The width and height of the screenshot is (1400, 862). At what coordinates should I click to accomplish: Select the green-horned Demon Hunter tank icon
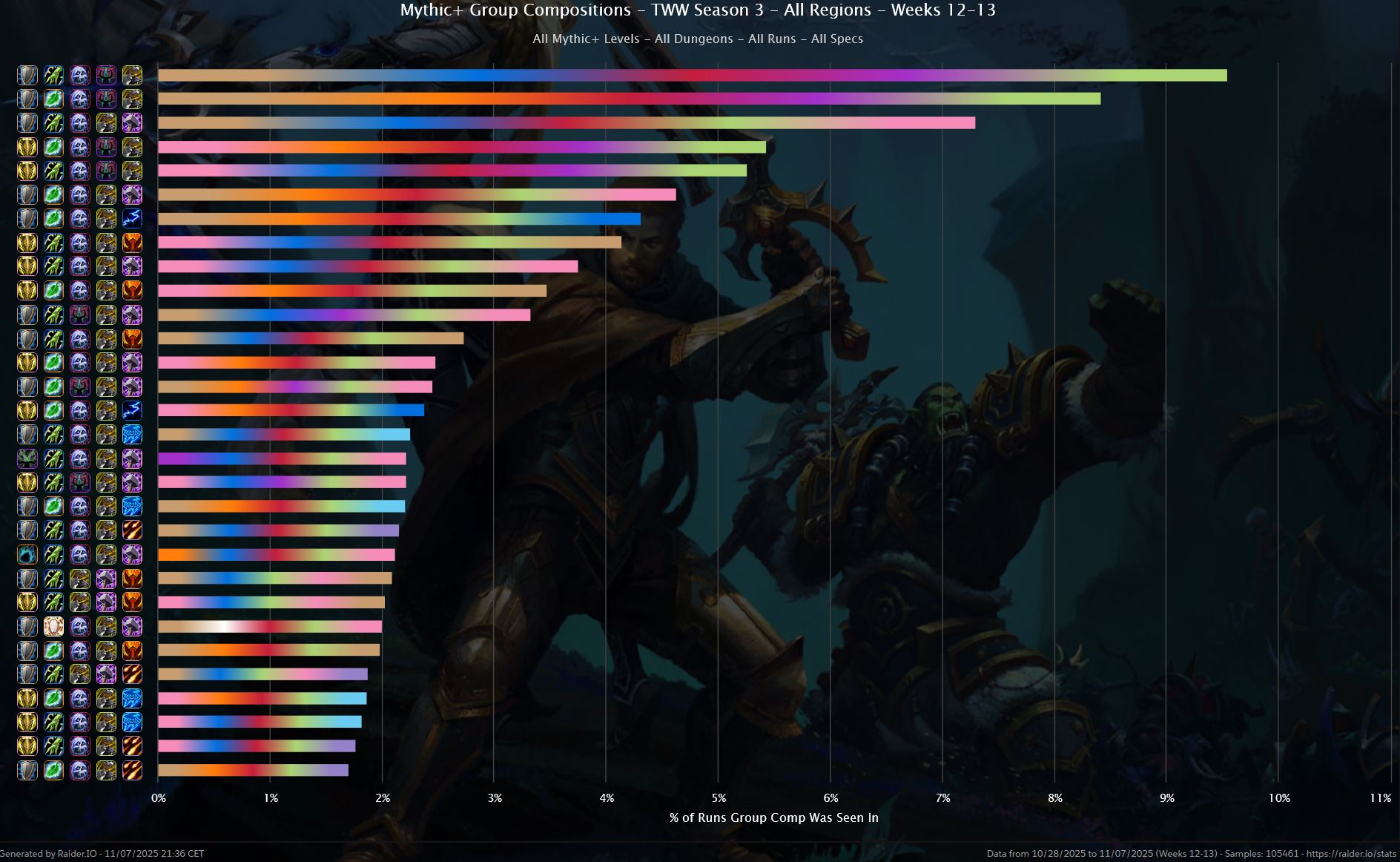pos(27,458)
